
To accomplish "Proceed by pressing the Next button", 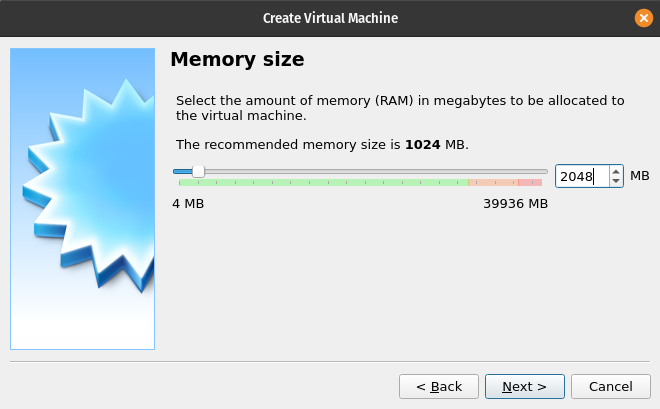I will pos(525,386).
